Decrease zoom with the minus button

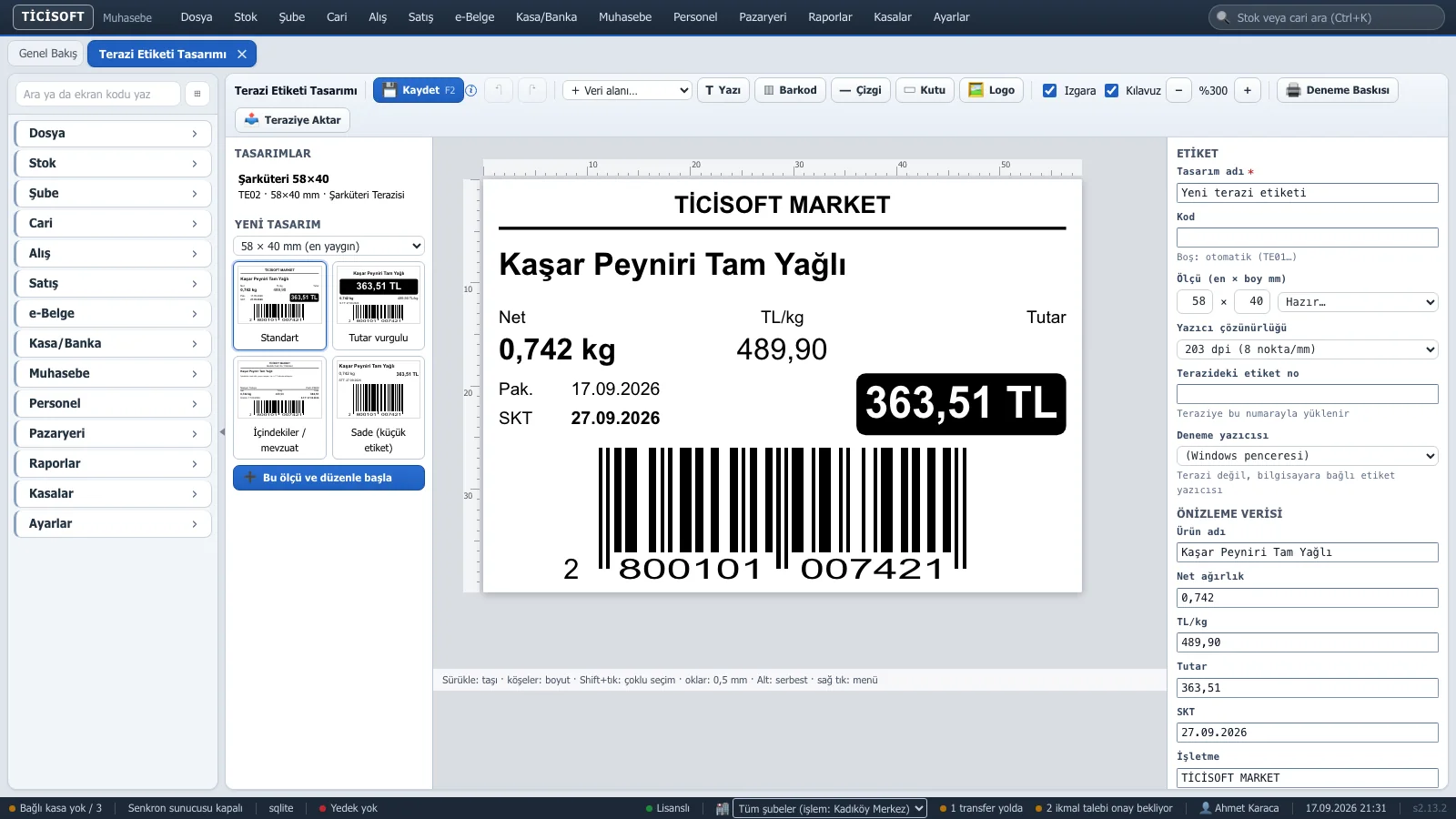1179,90
